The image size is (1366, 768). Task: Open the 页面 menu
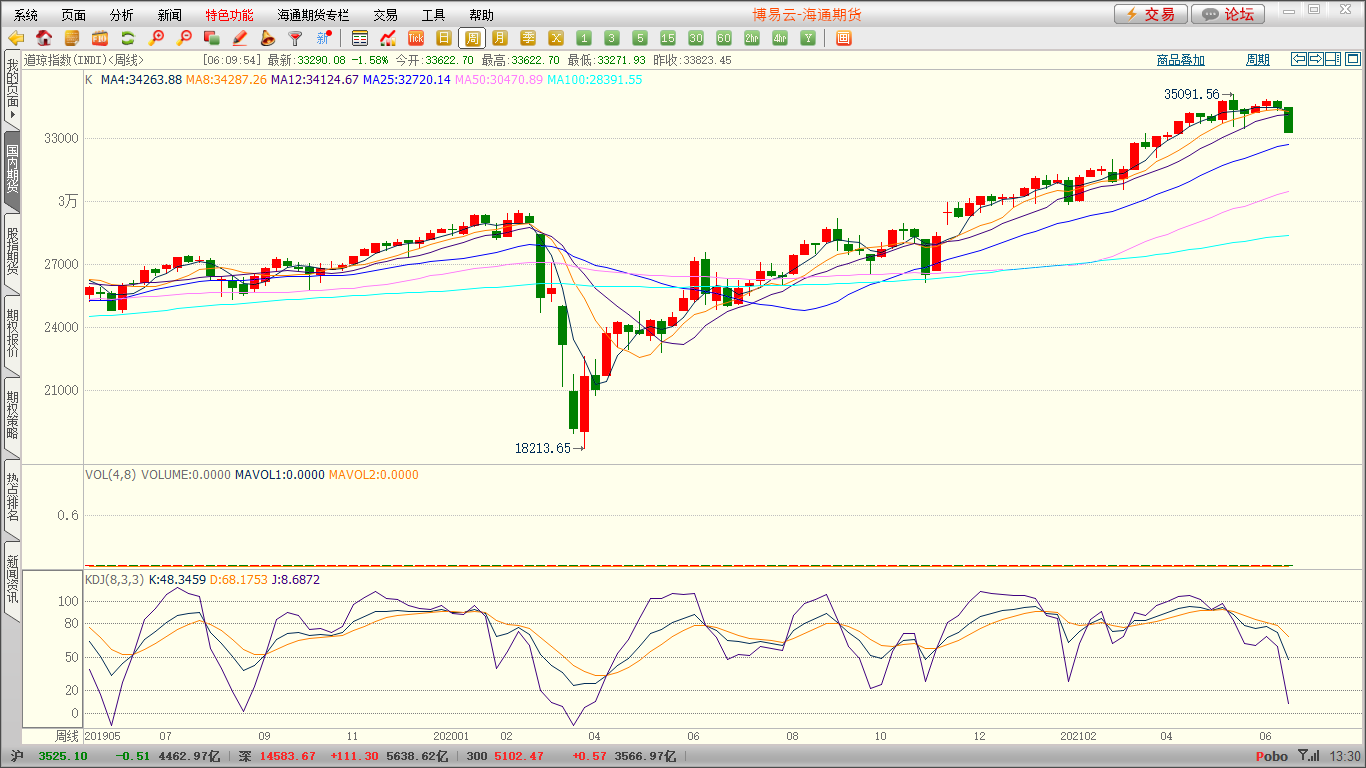pyautogui.click(x=74, y=15)
